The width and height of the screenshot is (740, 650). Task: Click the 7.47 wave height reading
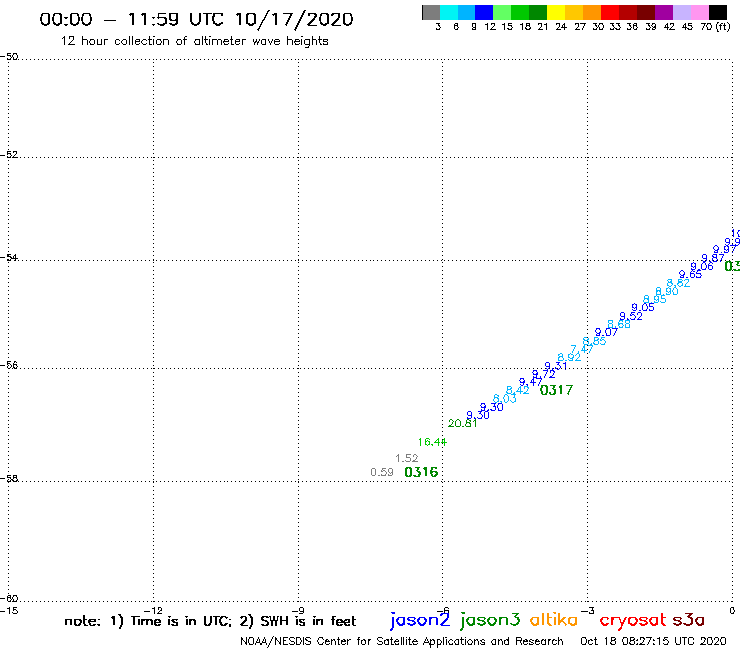click(582, 349)
